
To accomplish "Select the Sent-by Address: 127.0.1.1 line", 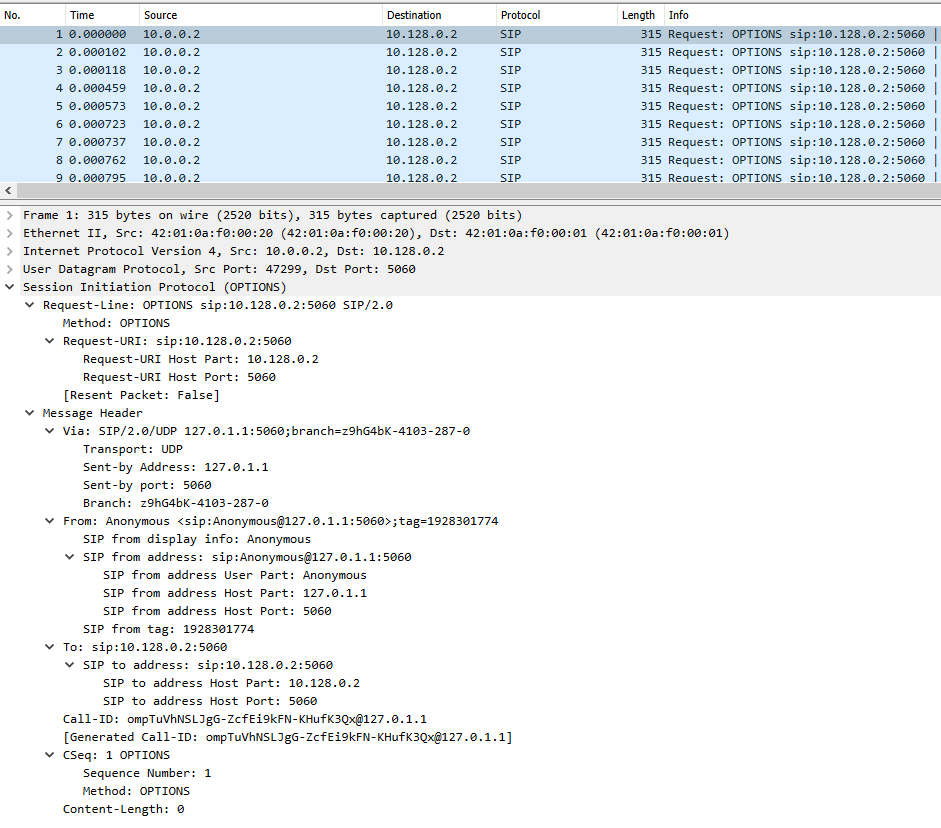I will tap(176, 467).
